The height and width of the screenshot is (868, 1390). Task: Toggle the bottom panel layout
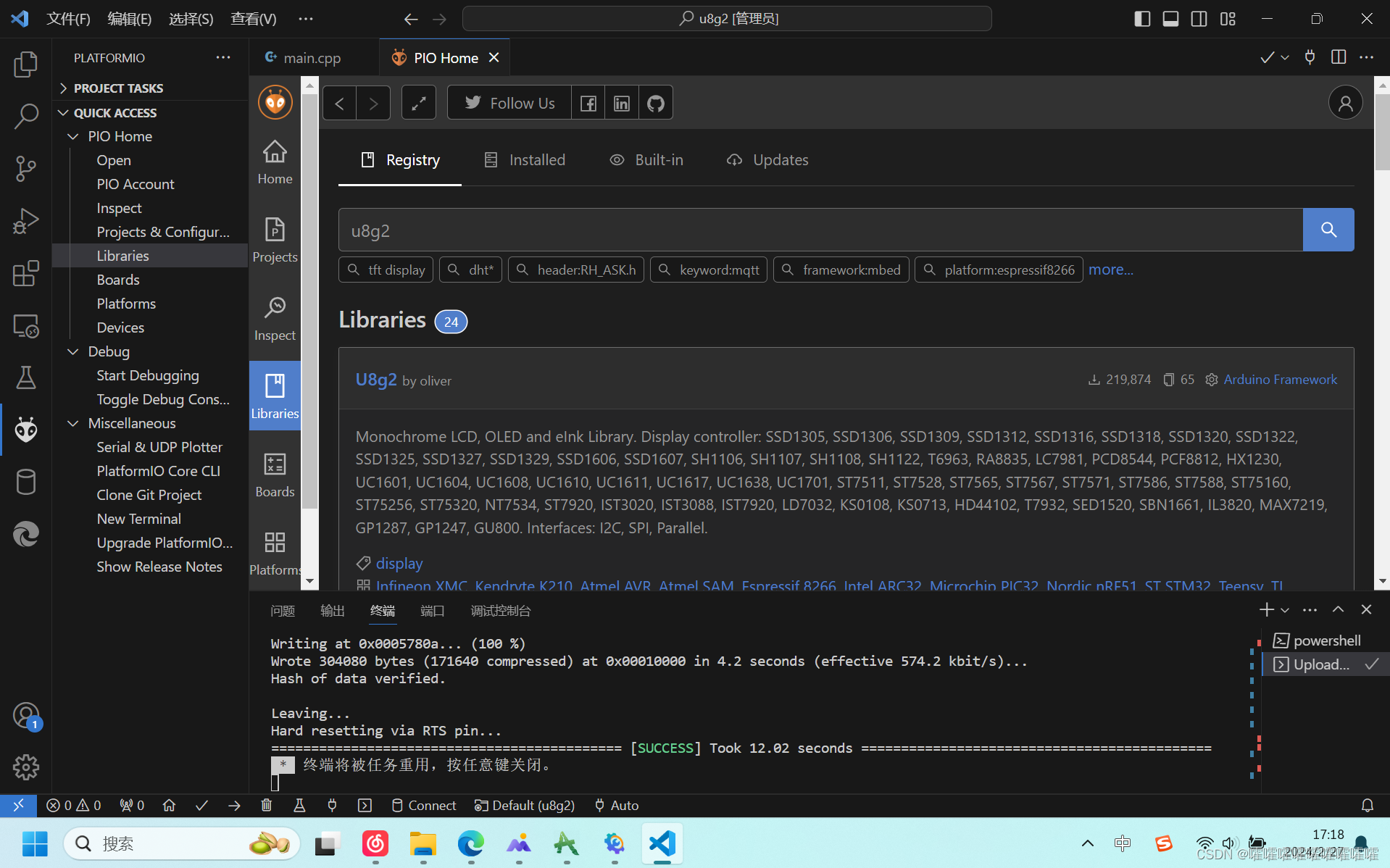tap(1170, 19)
